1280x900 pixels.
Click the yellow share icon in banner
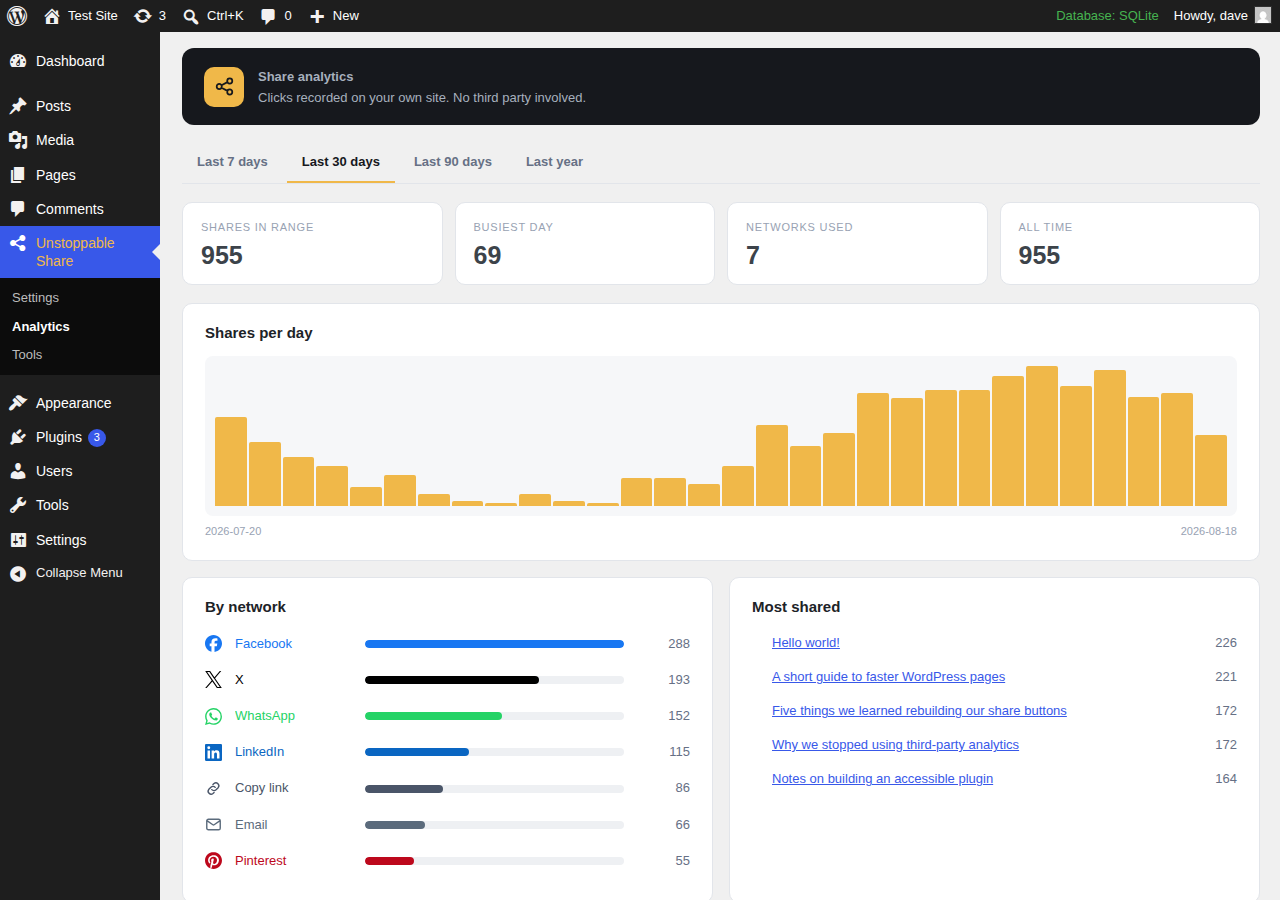[224, 87]
